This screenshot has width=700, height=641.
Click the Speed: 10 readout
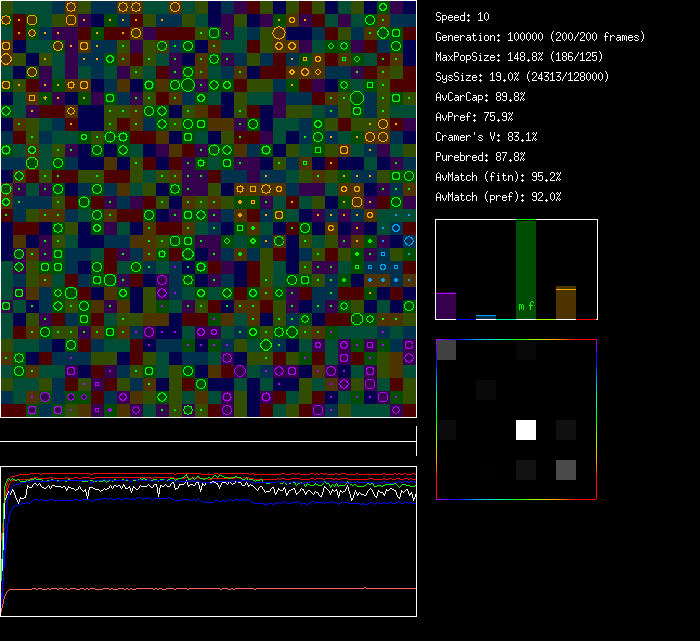tap(462, 17)
